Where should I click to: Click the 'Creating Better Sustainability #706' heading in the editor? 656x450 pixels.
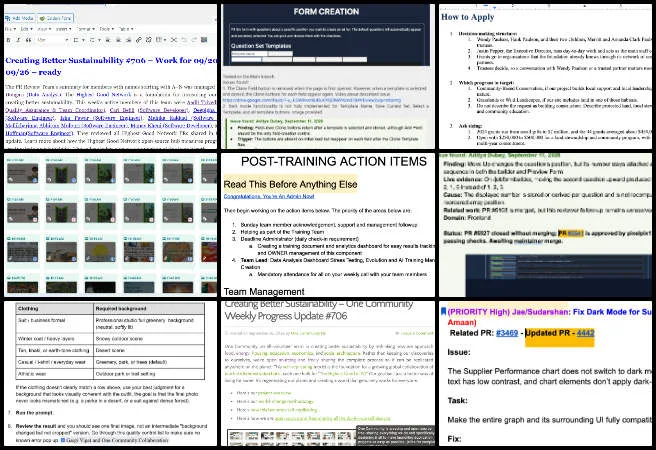pos(111,66)
